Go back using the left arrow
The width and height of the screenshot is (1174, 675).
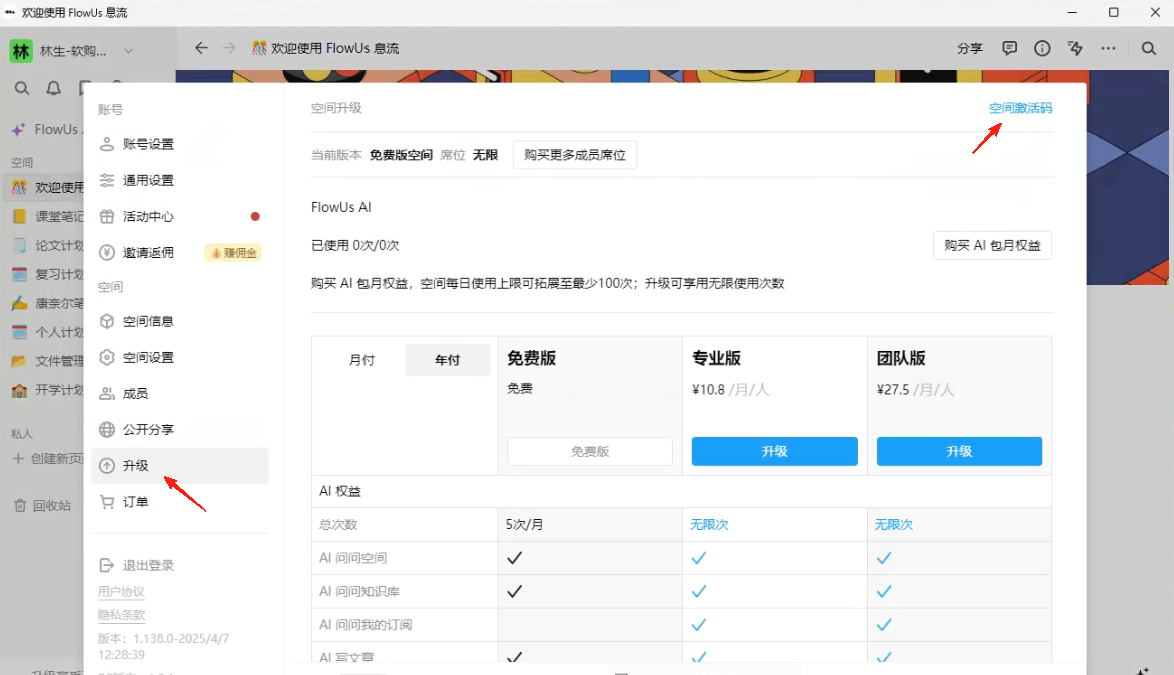coord(201,48)
